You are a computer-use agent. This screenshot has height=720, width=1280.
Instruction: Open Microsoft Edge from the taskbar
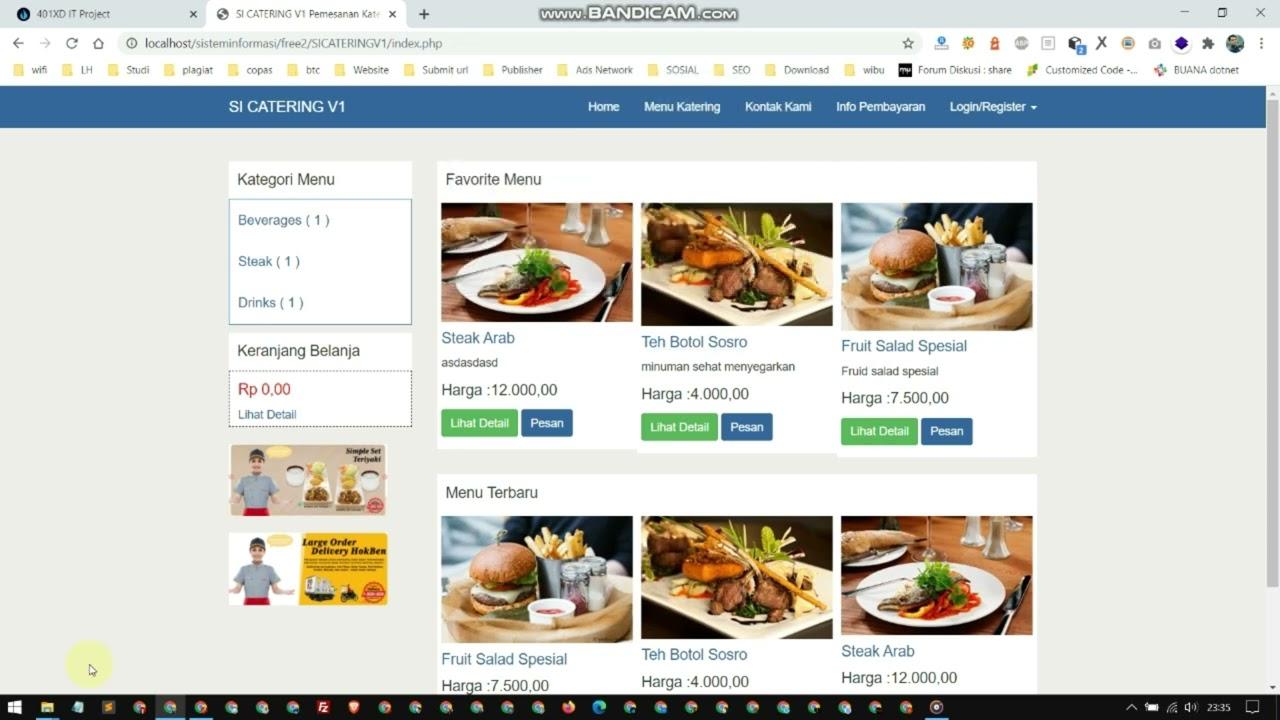[599, 707]
